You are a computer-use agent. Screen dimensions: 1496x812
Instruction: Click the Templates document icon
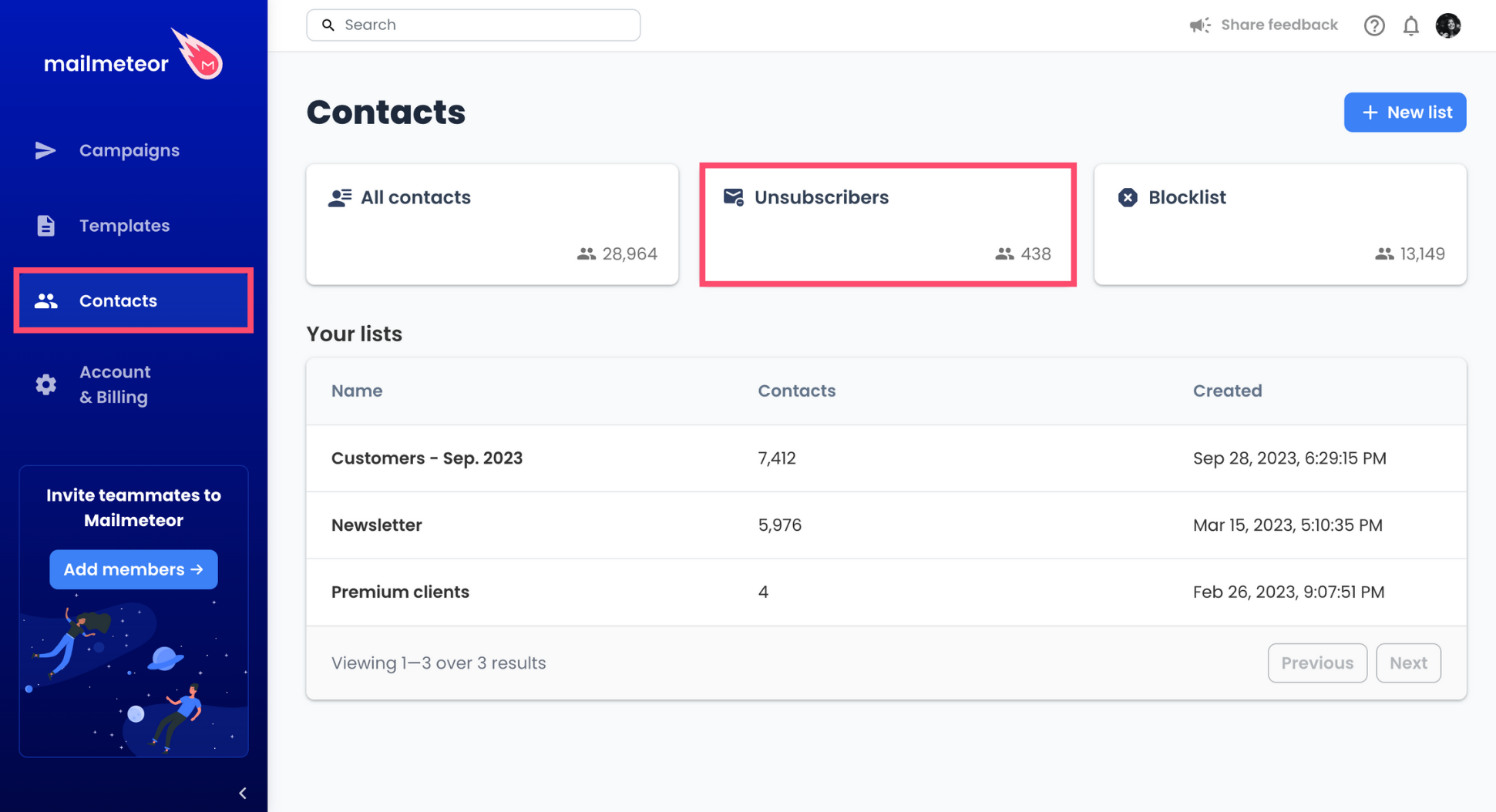click(45, 225)
